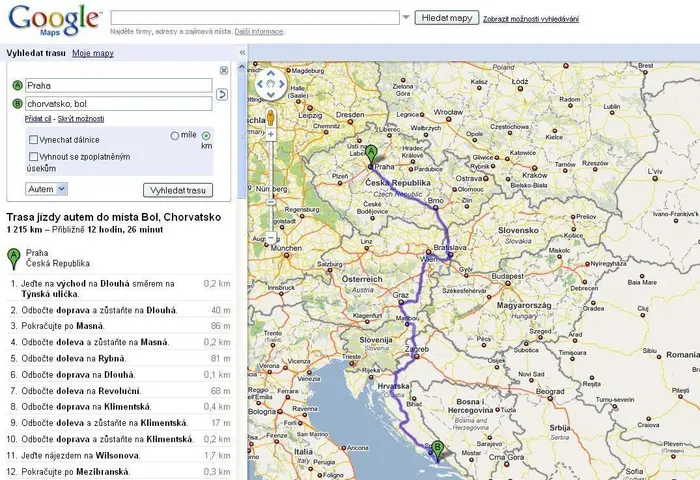Open the Moje mapy tab
The image size is (700, 480).
93,53
